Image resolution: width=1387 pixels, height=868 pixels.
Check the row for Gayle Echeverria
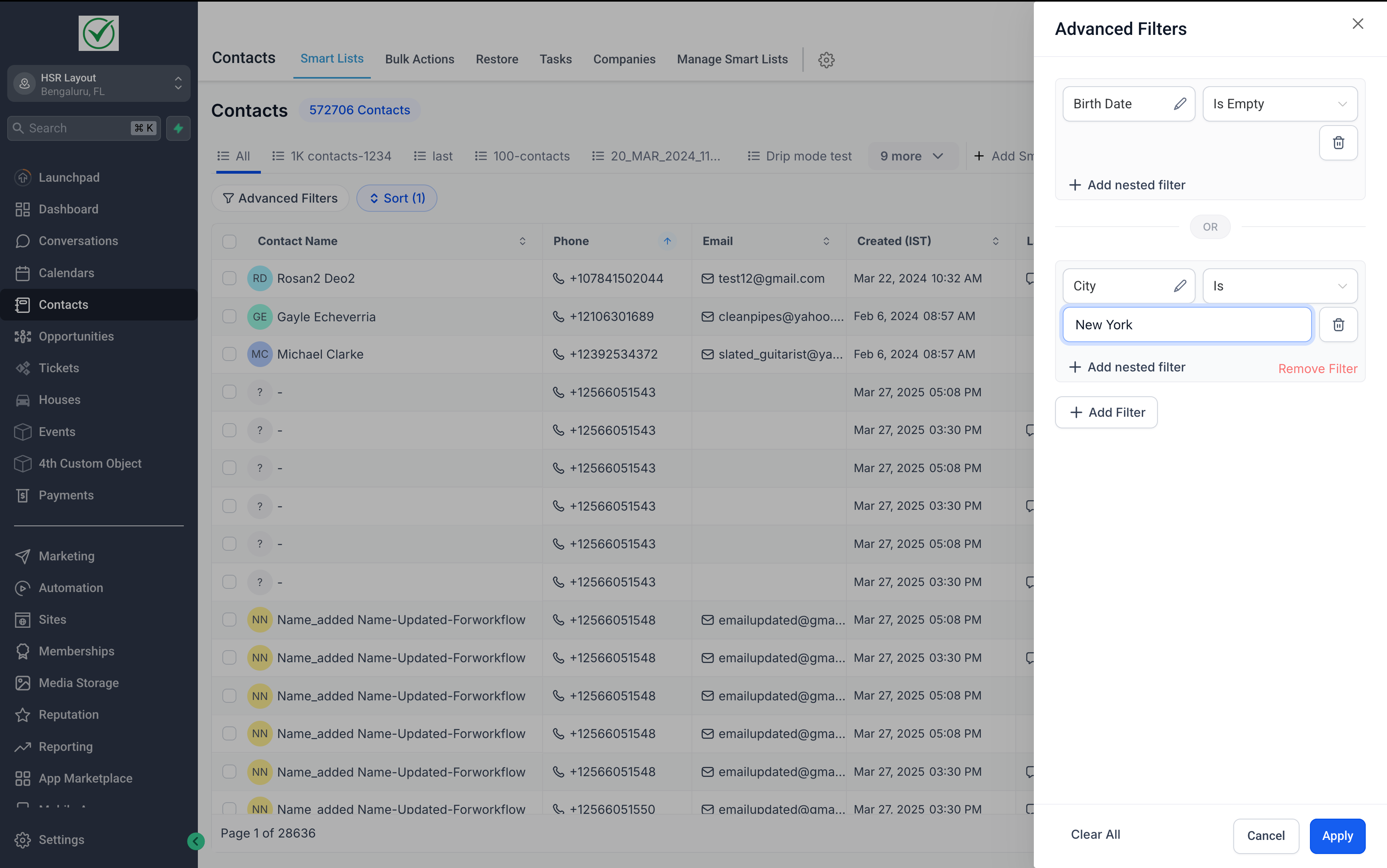click(229, 316)
